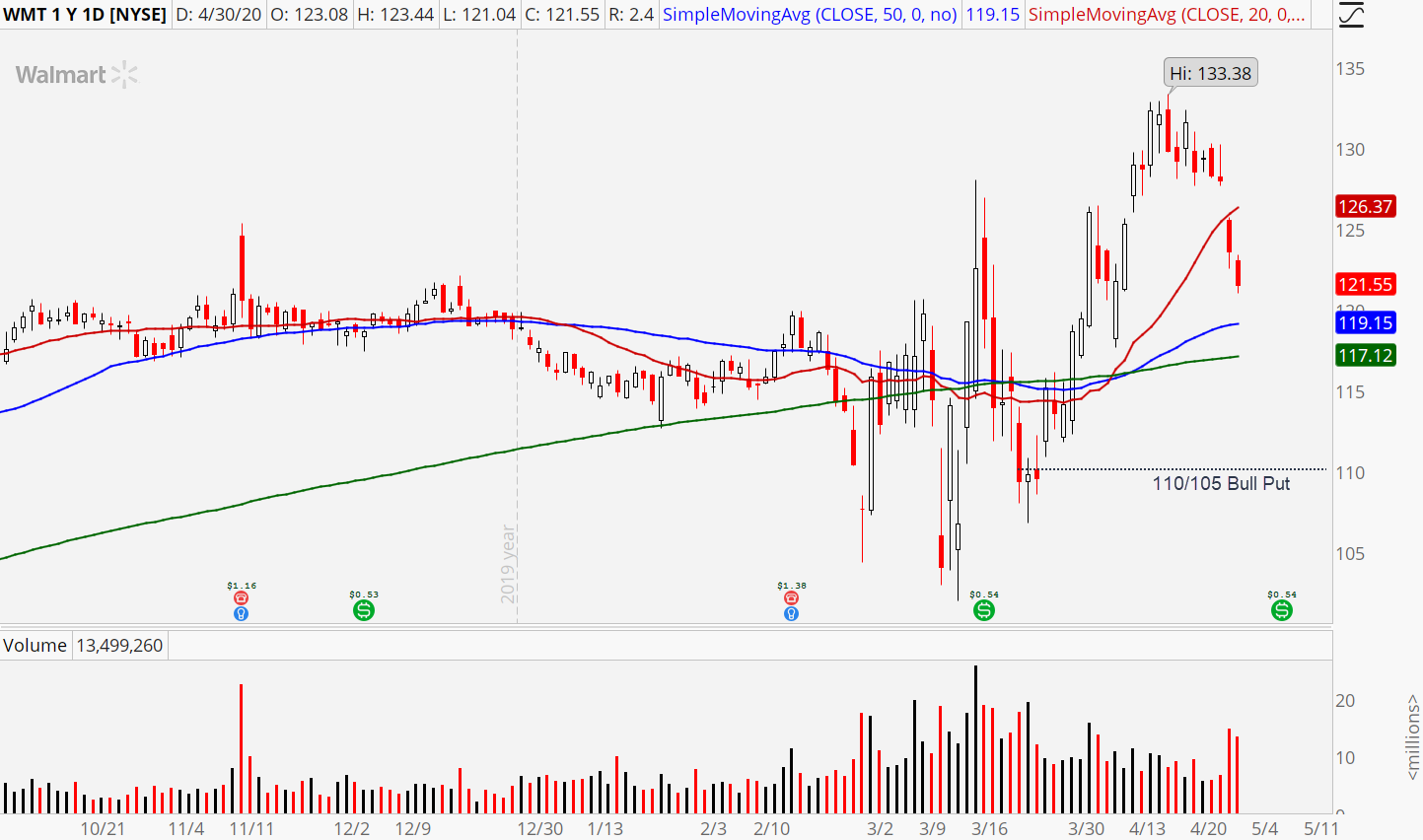
Task: Select the red 126.37 price axis label
Action: click(x=1366, y=206)
